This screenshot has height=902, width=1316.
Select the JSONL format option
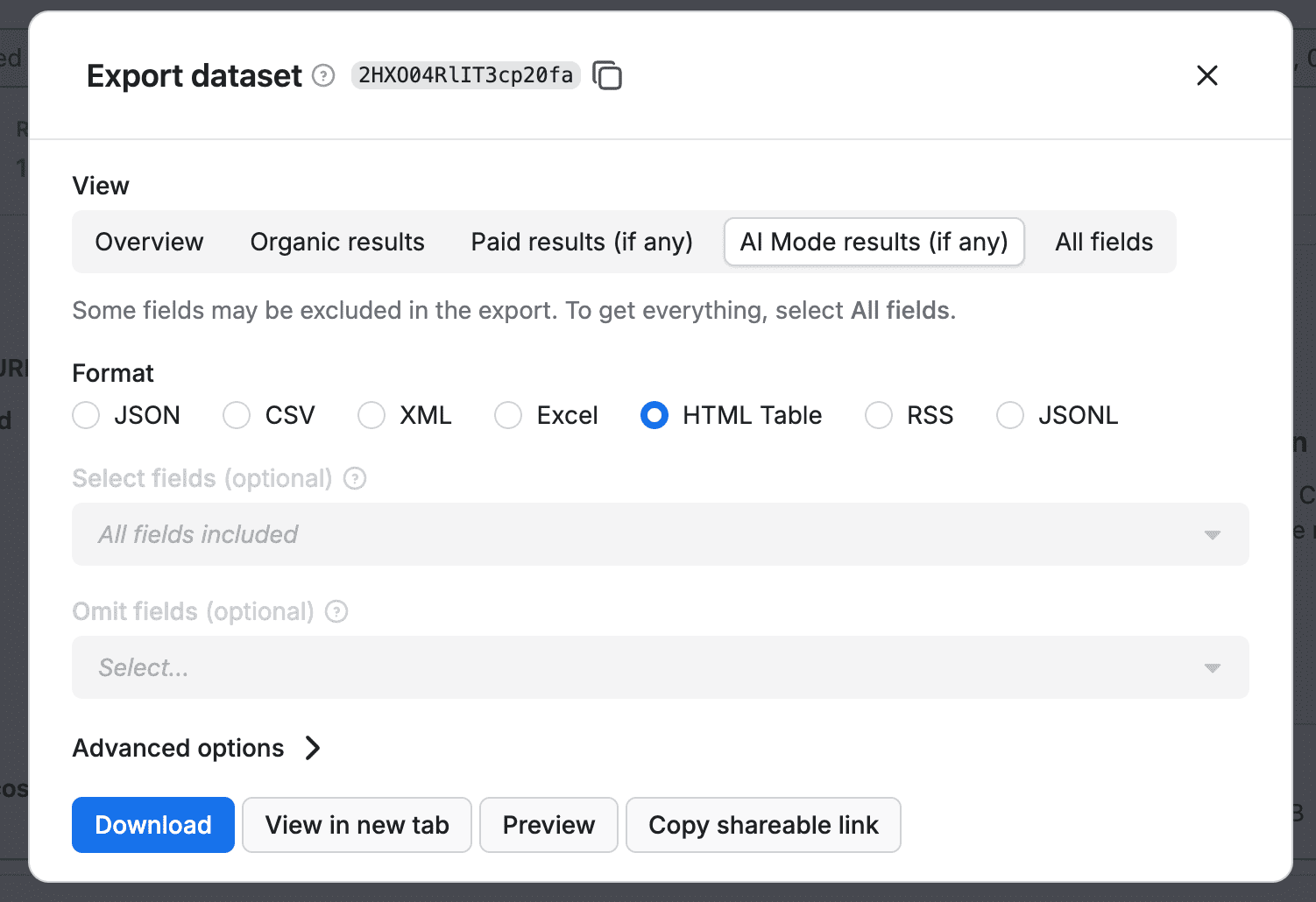[1010, 415]
